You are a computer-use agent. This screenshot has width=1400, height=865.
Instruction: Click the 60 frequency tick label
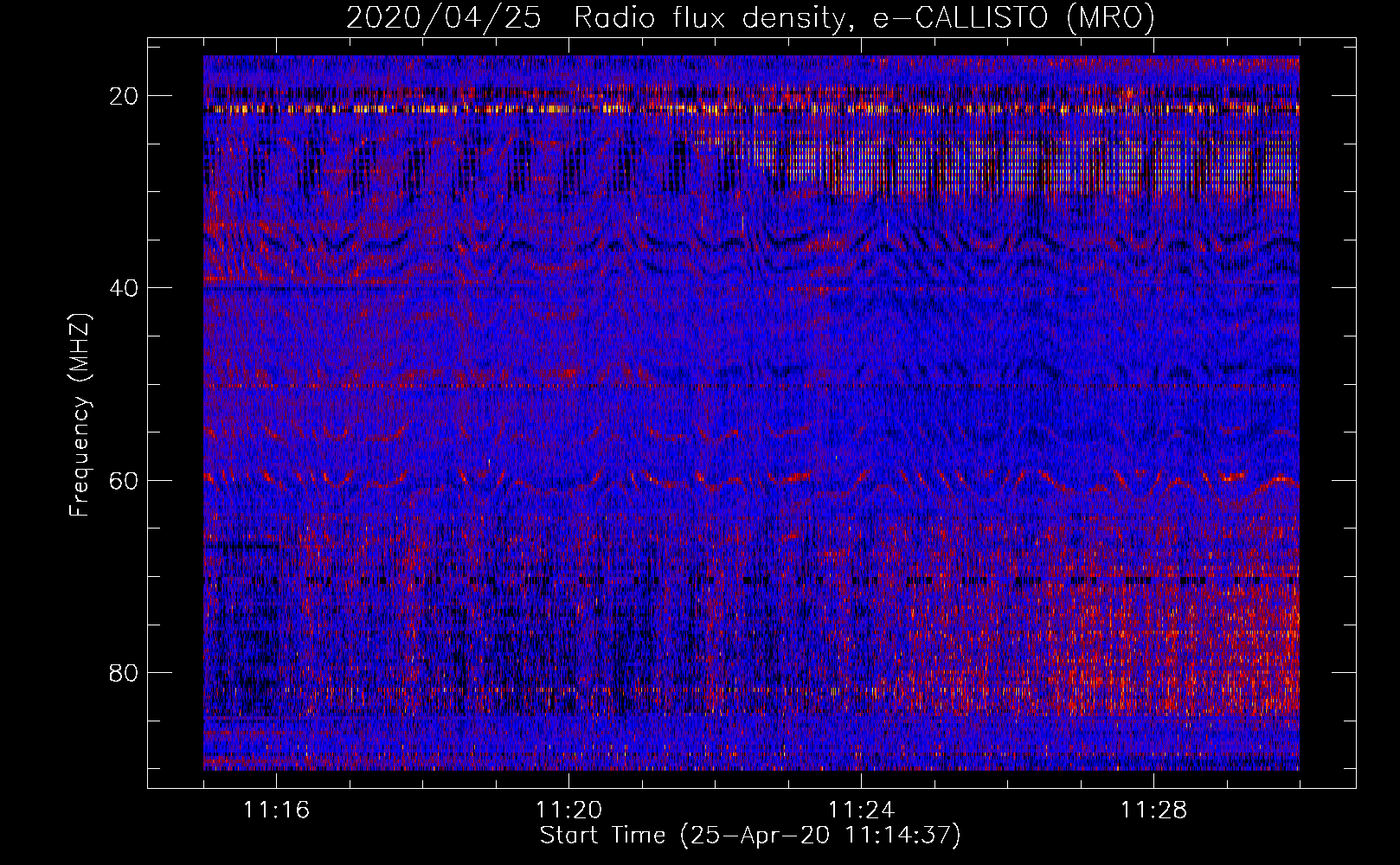point(125,481)
